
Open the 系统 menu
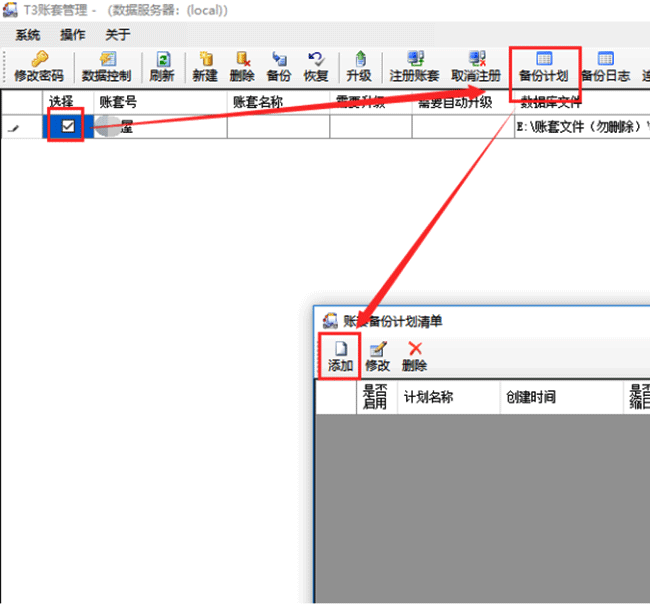[x=28, y=35]
